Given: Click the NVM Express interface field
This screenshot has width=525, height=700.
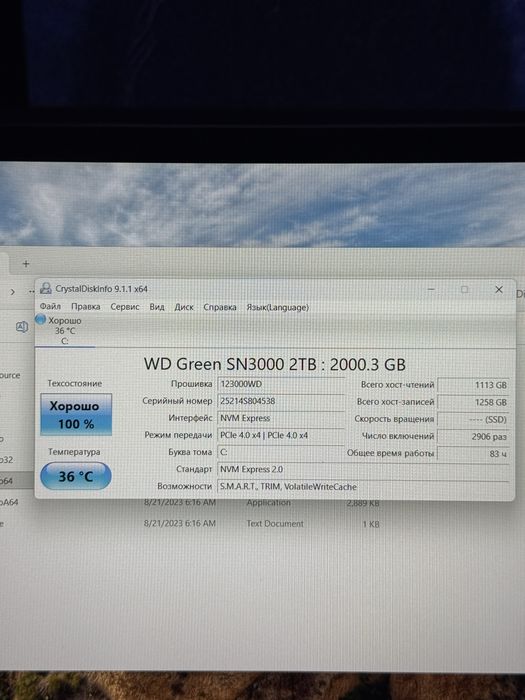Looking at the screenshot, I should 281,418.
